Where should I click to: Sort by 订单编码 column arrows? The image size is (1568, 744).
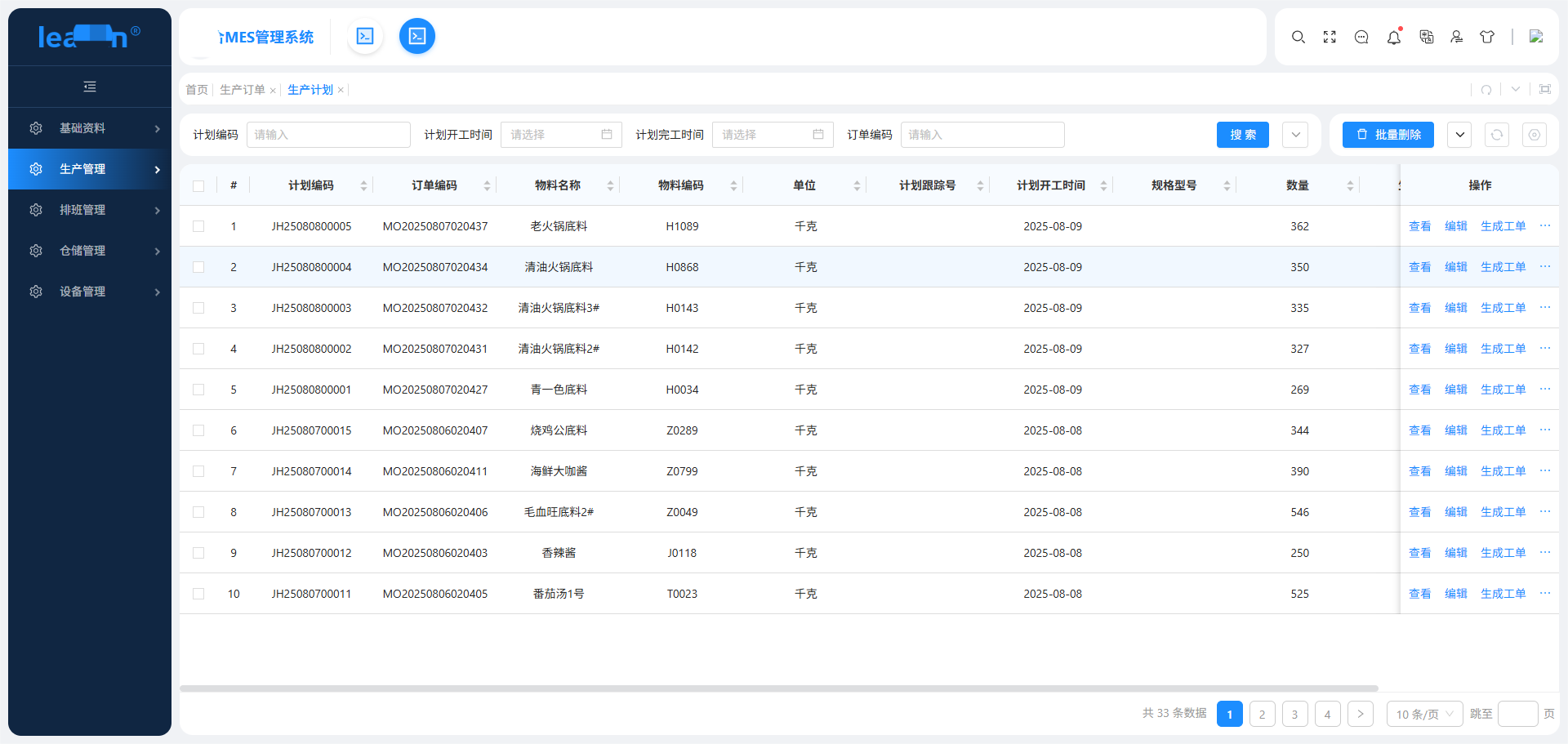click(x=487, y=186)
